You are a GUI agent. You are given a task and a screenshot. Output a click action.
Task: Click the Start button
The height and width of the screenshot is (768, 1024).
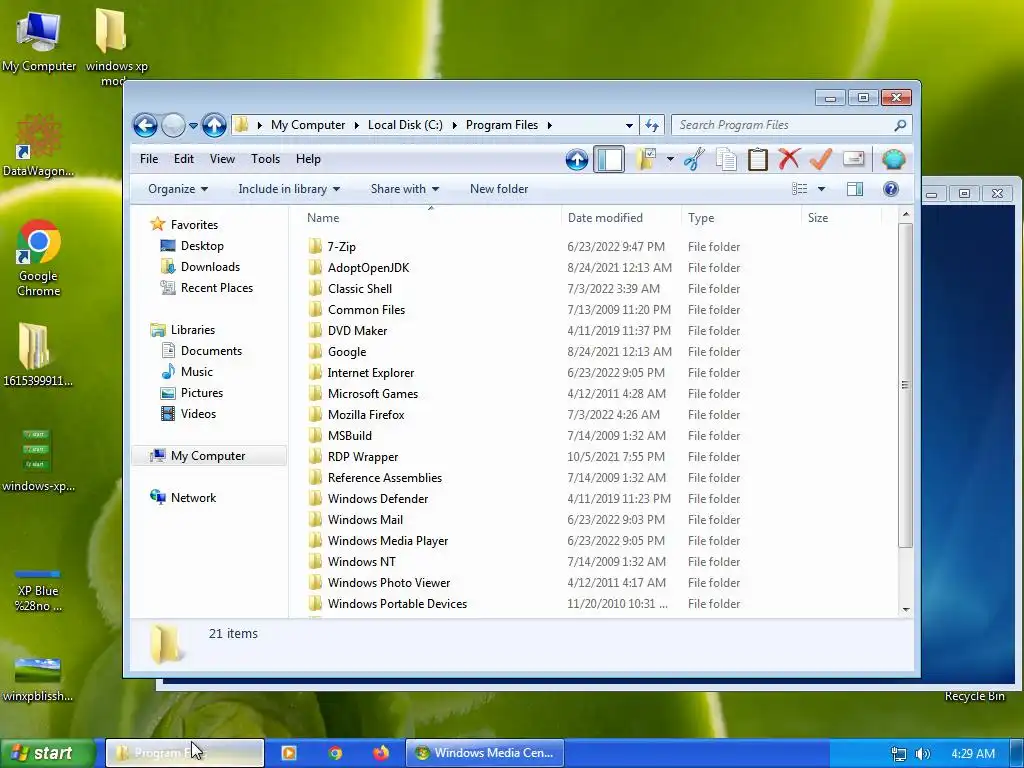[47, 753]
